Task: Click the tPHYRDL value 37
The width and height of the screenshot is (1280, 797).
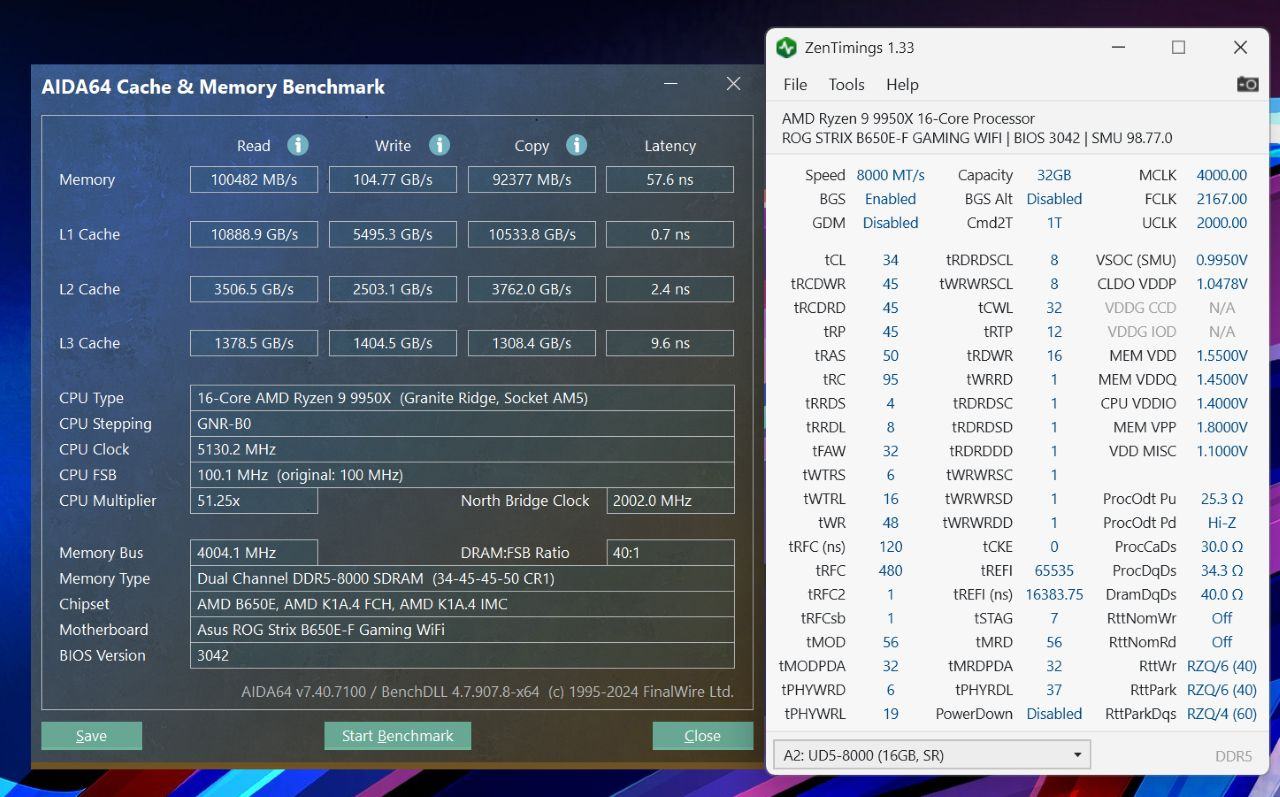Action: (x=1054, y=690)
